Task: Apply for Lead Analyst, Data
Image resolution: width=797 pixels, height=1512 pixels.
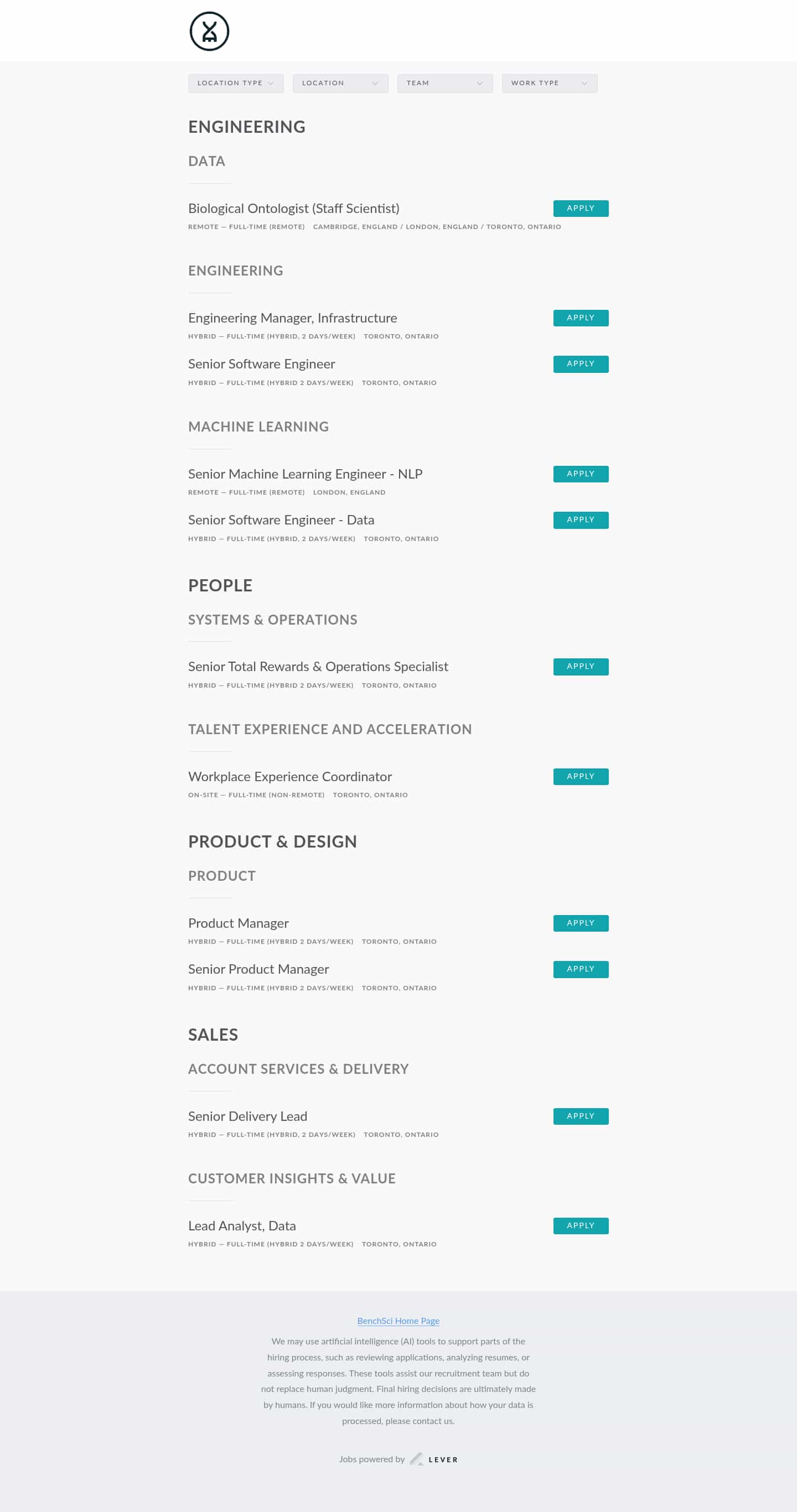Action: (579, 1225)
